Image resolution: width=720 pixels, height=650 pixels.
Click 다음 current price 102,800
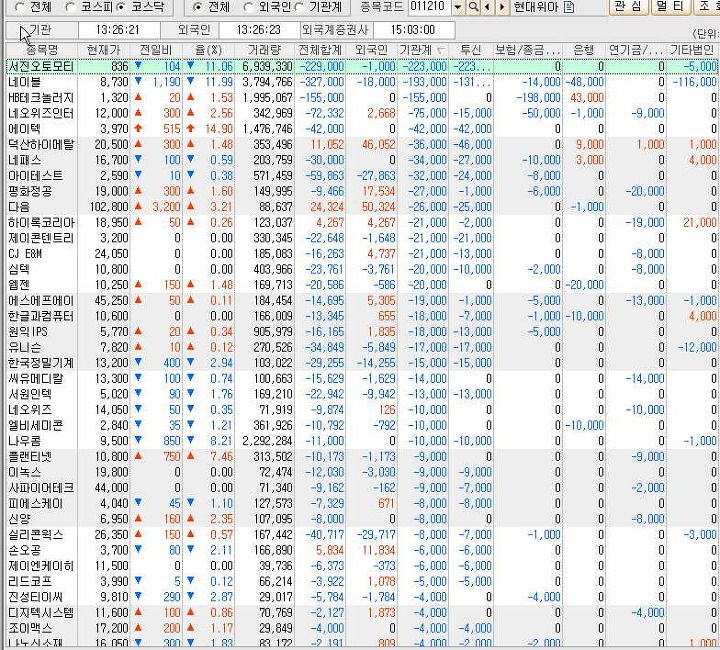pos(109,207)
